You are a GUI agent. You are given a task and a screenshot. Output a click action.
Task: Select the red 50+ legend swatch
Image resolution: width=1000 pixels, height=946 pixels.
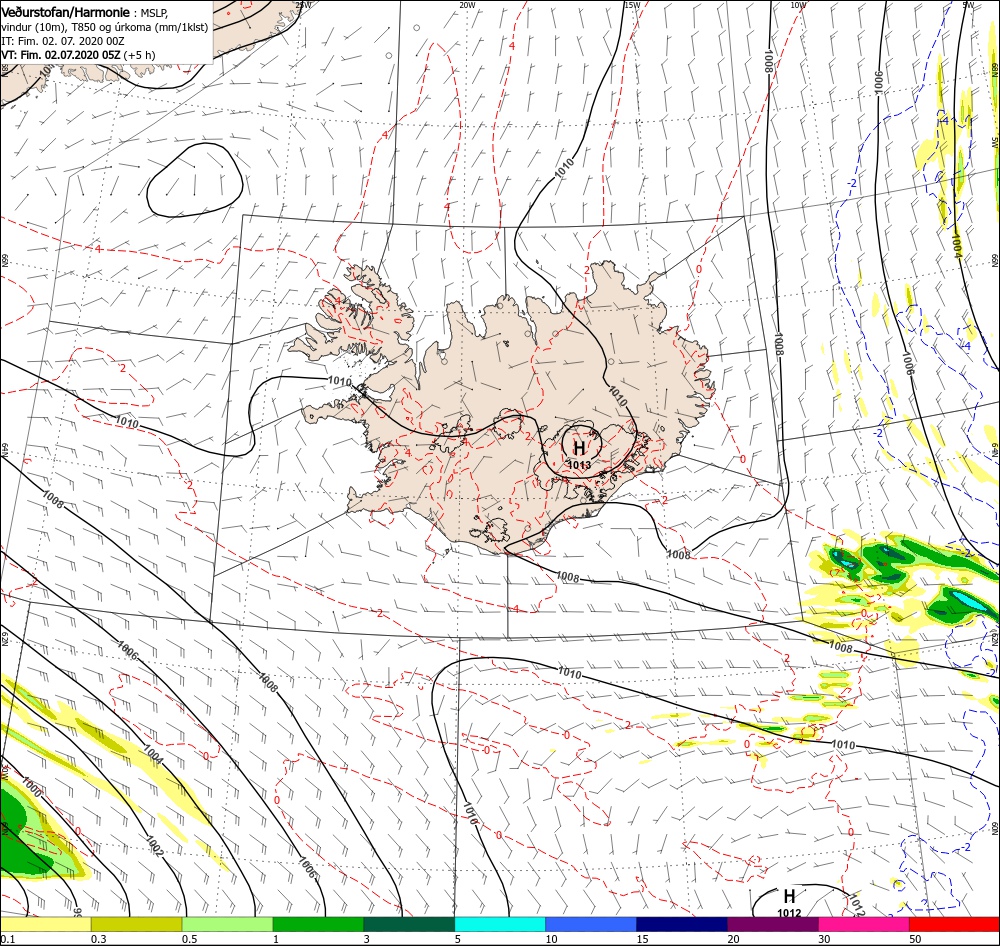pyautogui.click(x=955, y=924)
